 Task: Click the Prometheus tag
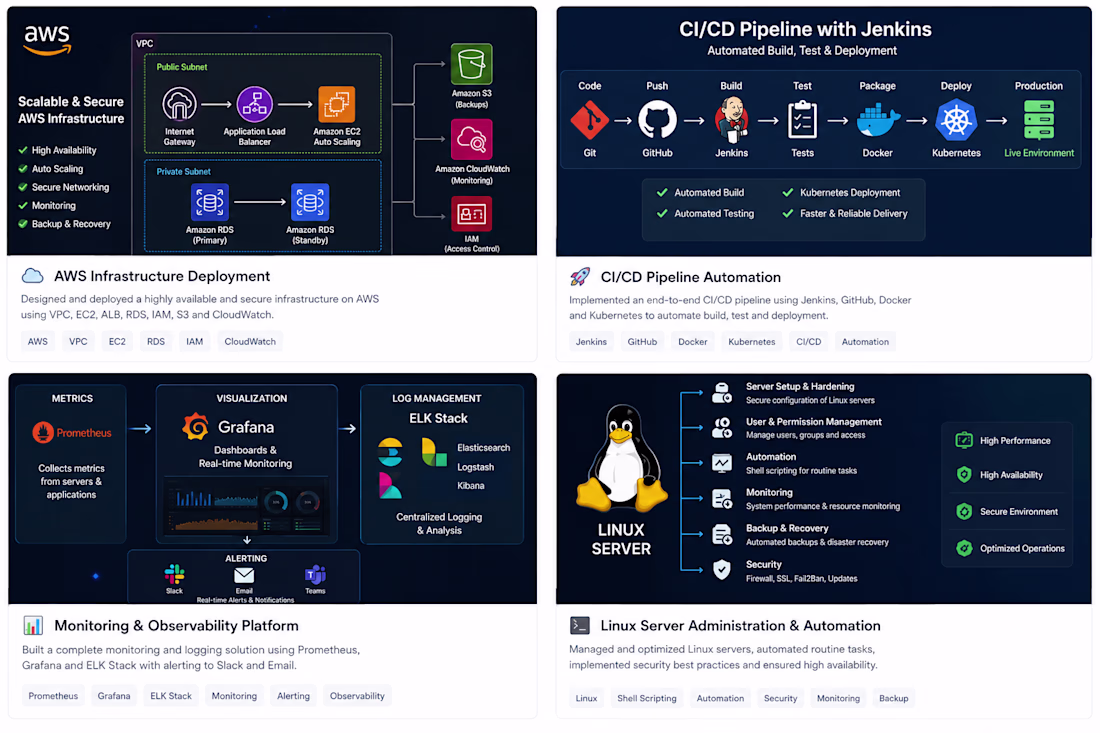point(53,696)
